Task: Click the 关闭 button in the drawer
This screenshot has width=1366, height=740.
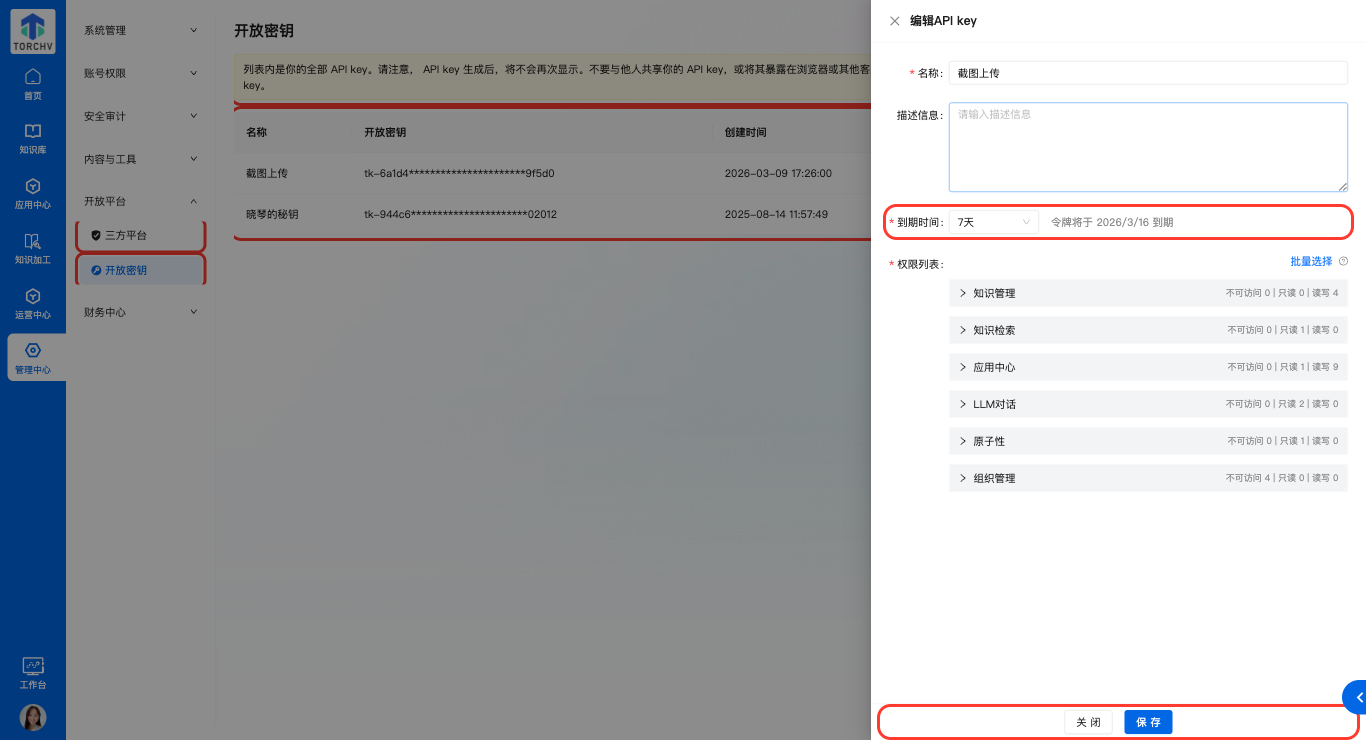Action: 1087,721
